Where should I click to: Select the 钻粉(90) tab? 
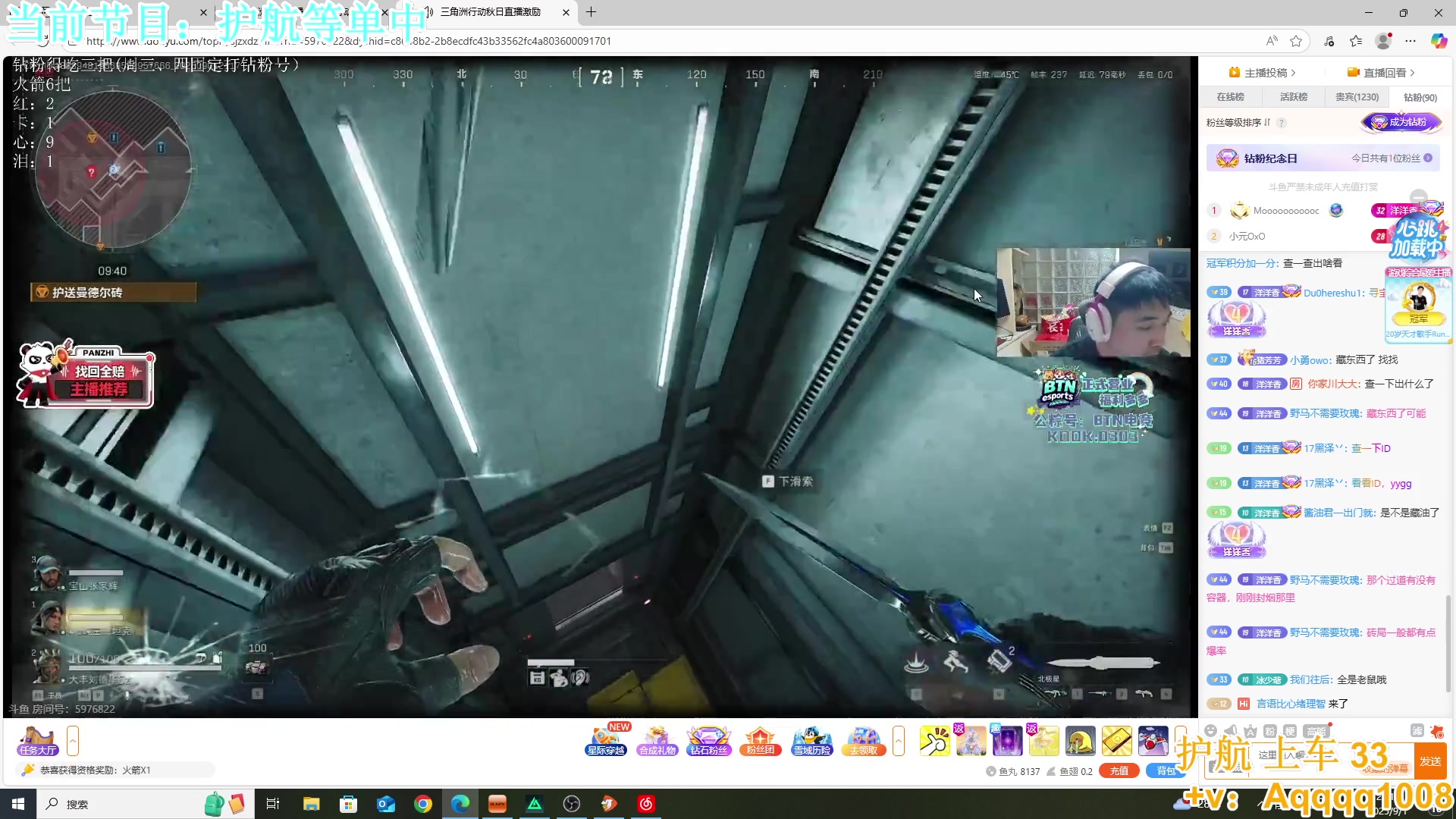point(1420,97)
